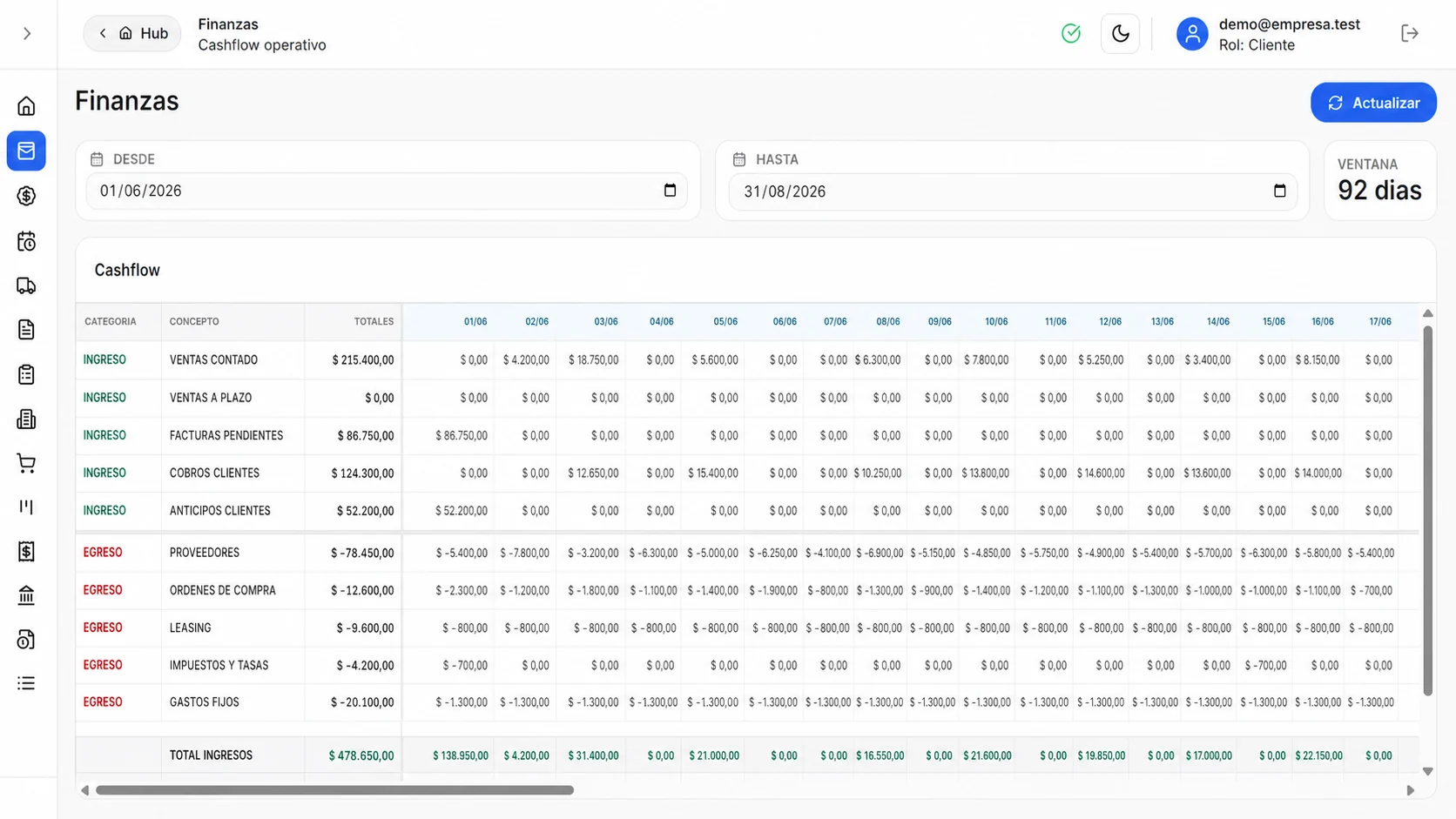Image resolution: width=1456 pixels, height=819 pixels.
Task: Click $ 86.750,00 under the 01/06 column
Action: 462,435
